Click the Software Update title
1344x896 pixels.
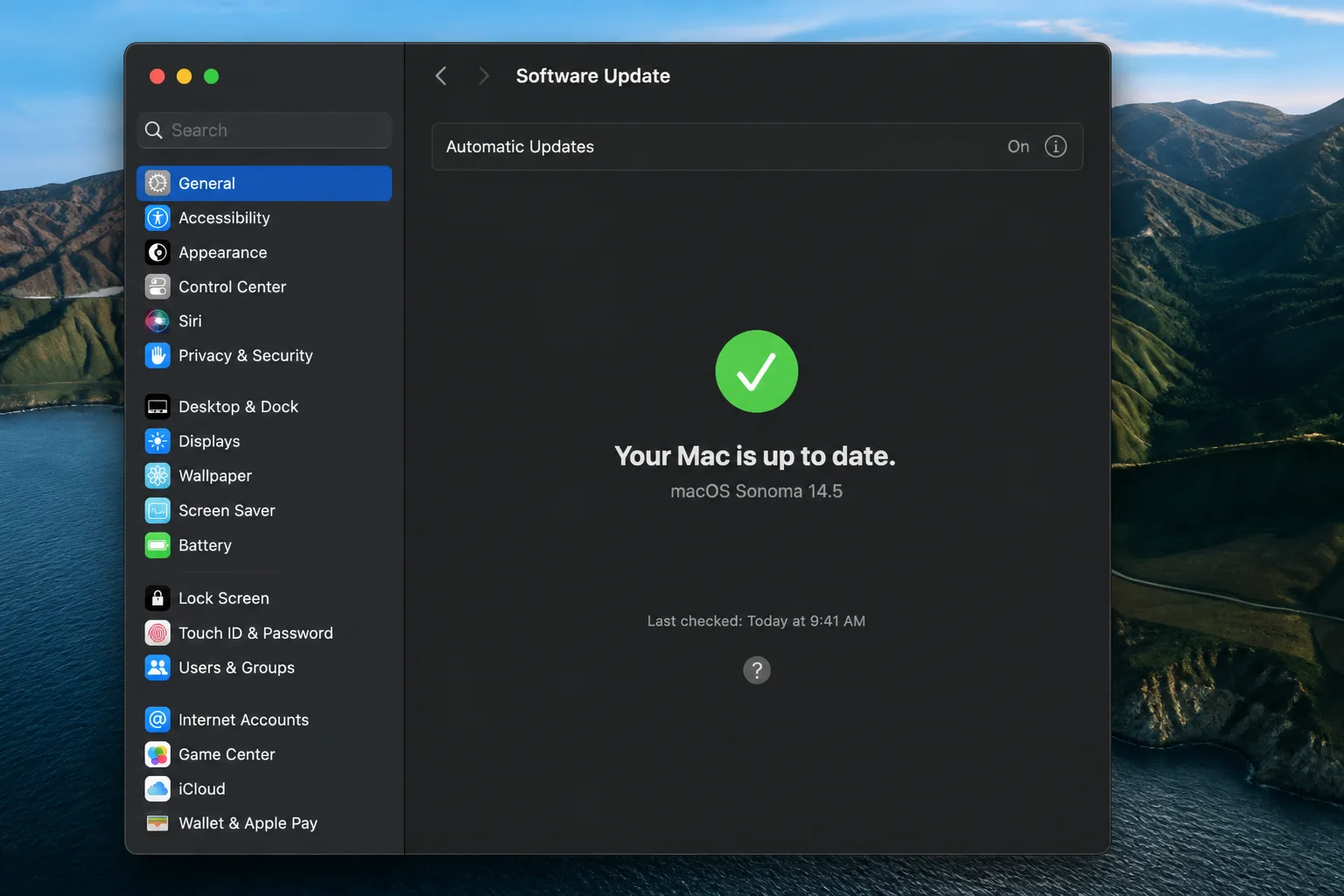coord(593,76)
